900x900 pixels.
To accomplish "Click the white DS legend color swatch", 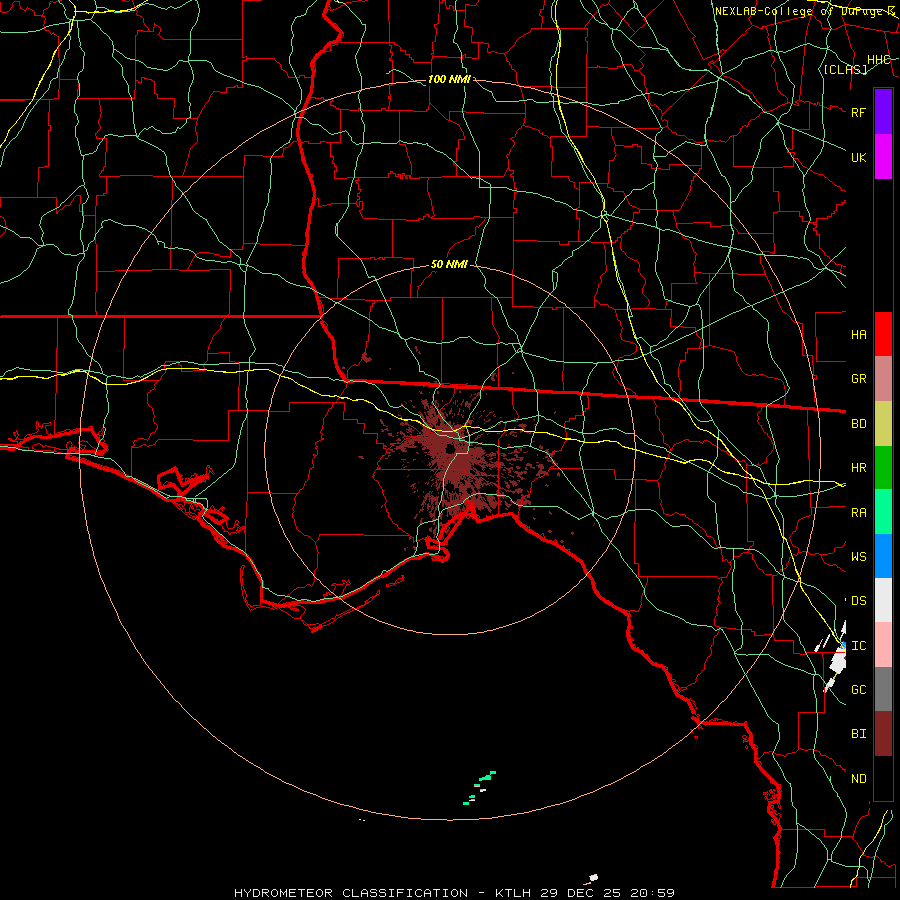I will (883, 600).
